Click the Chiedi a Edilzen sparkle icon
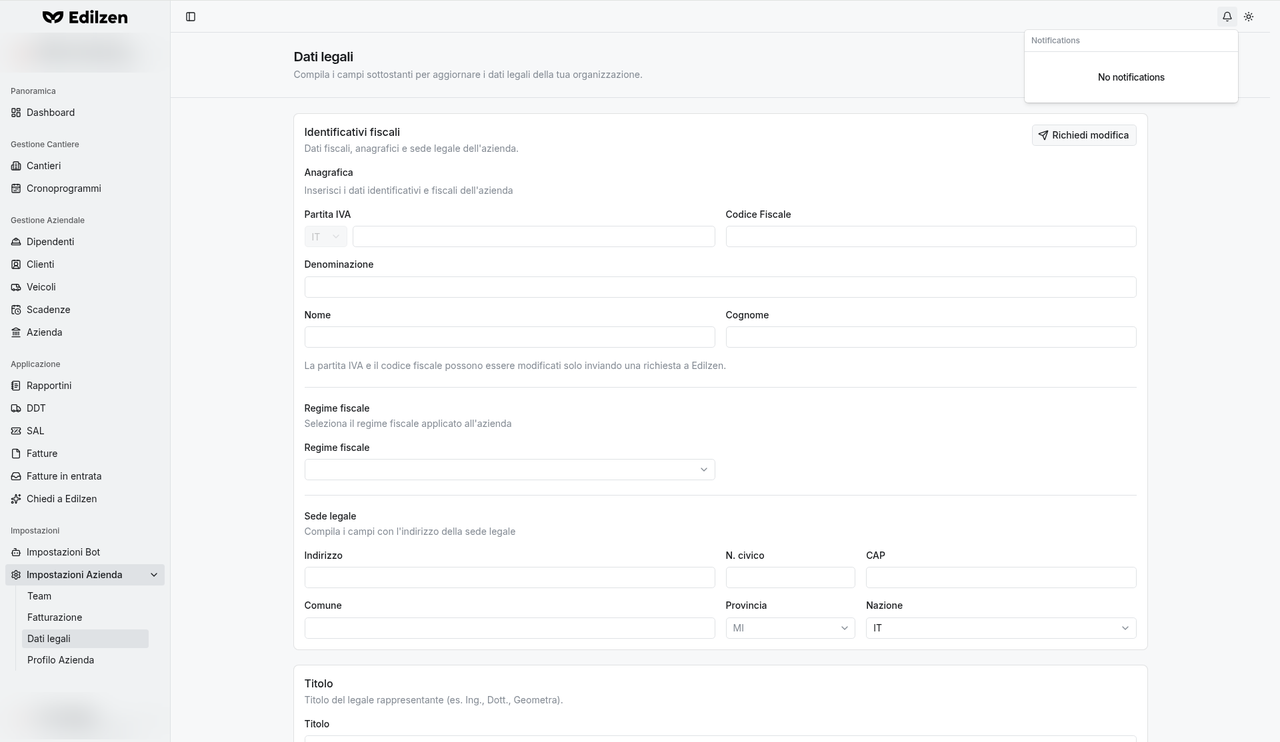 click(16, 499)
